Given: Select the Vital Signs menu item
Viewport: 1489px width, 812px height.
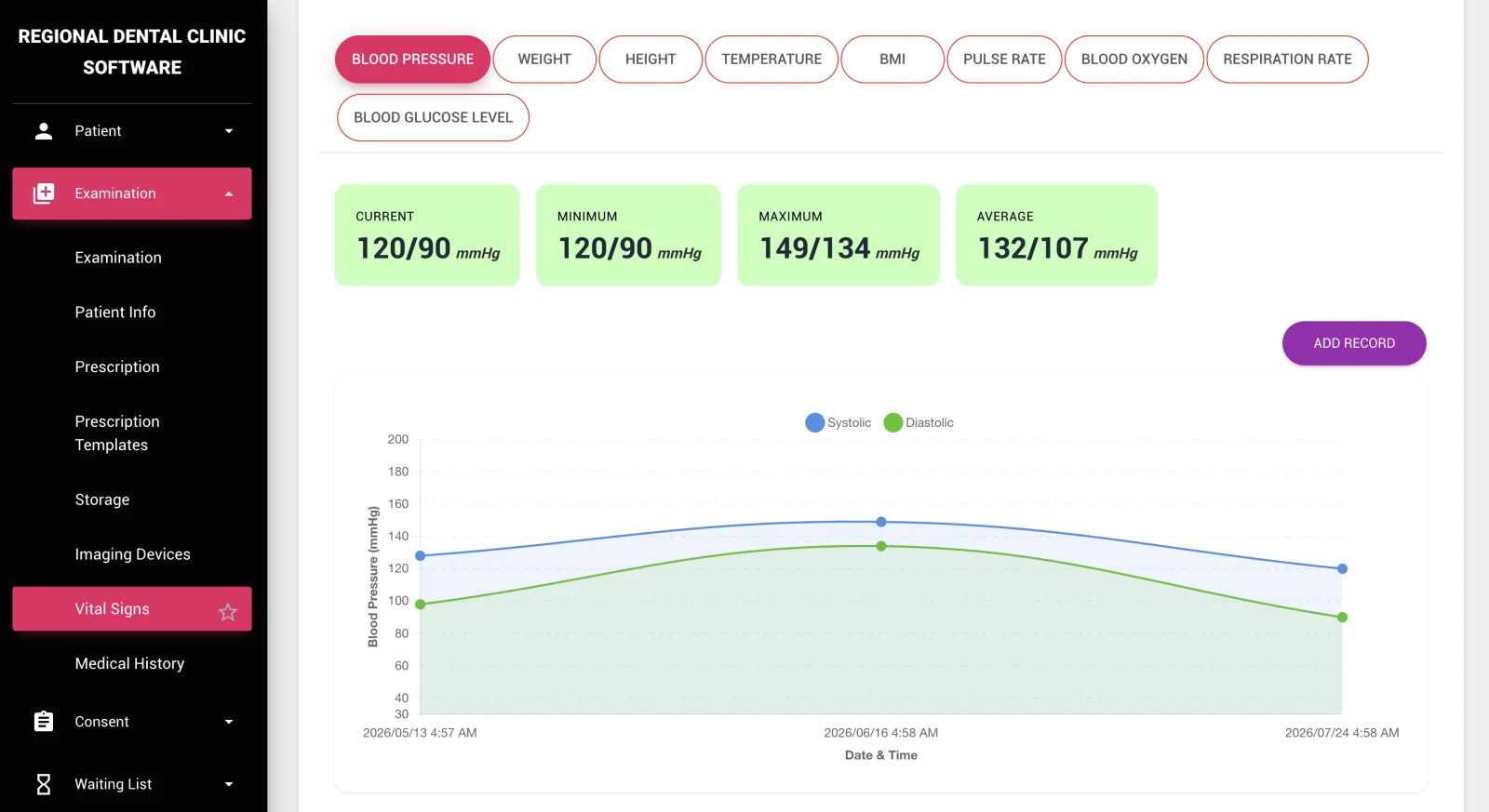Looking at the screenshot, I should pyautogui.click(x=132, y=609).
